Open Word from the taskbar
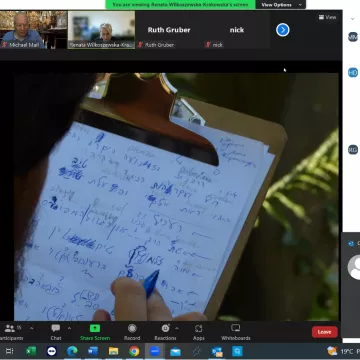Viewport: 360px width, 360px height. pos(93,351)
